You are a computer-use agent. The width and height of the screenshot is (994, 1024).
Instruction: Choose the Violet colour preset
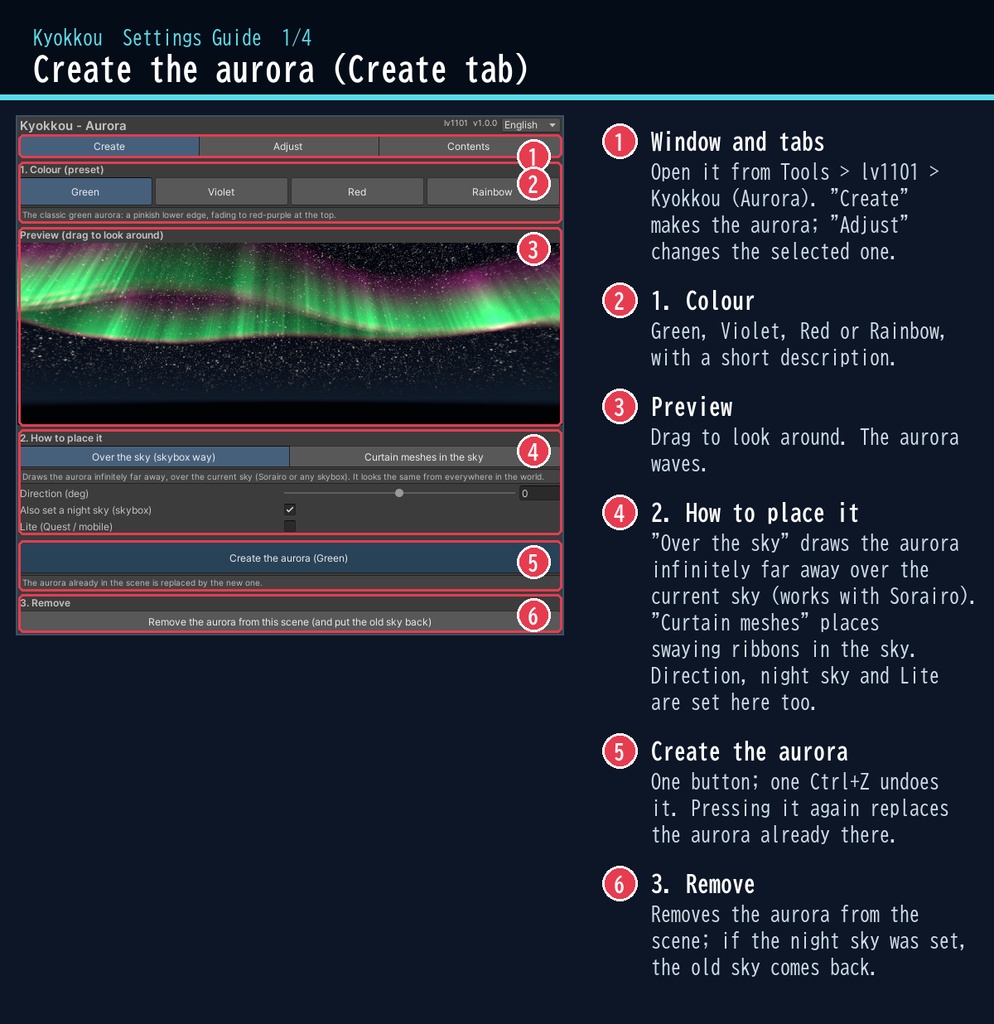pos(221,192)
